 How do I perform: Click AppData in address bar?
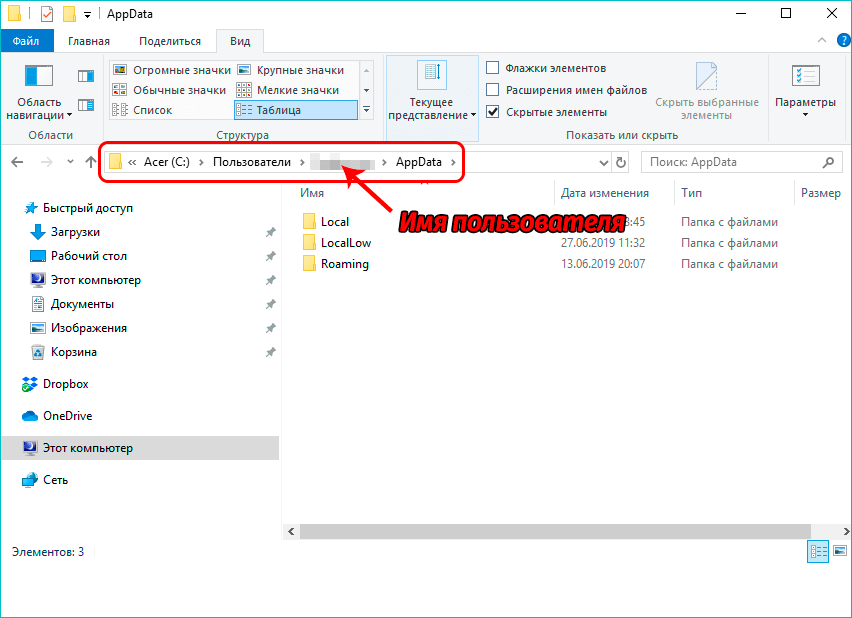click(x=418, y=162)
